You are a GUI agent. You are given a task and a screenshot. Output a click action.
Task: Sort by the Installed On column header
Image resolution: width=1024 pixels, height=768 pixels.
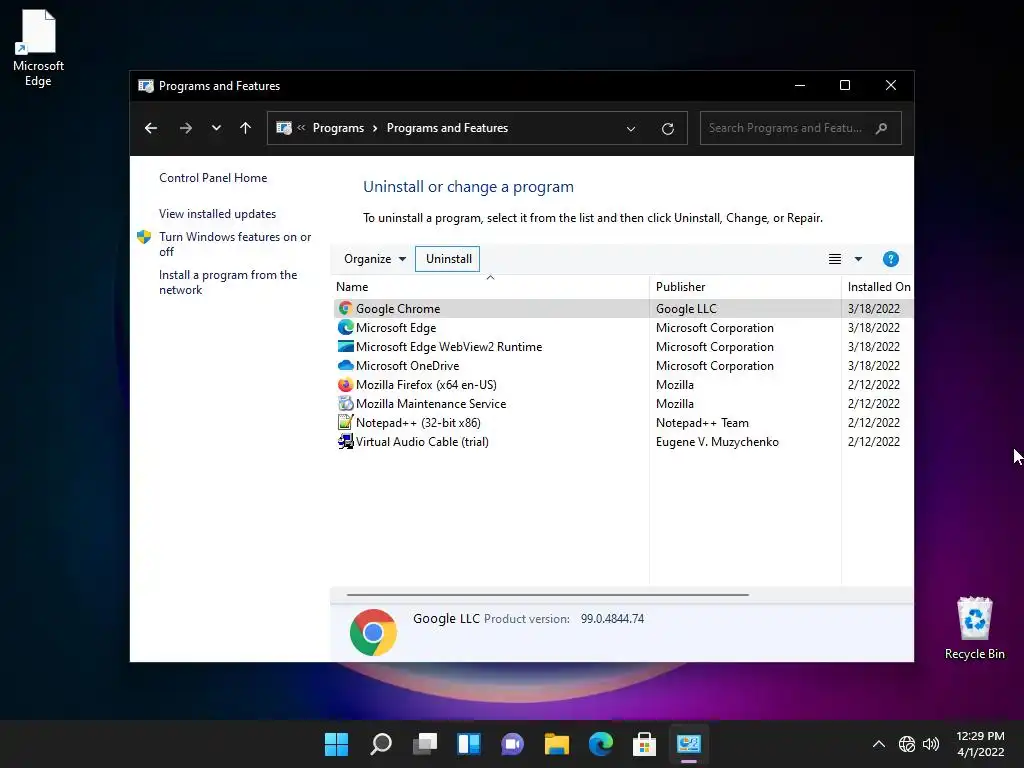pyautogui.click(x=878, y=287)
